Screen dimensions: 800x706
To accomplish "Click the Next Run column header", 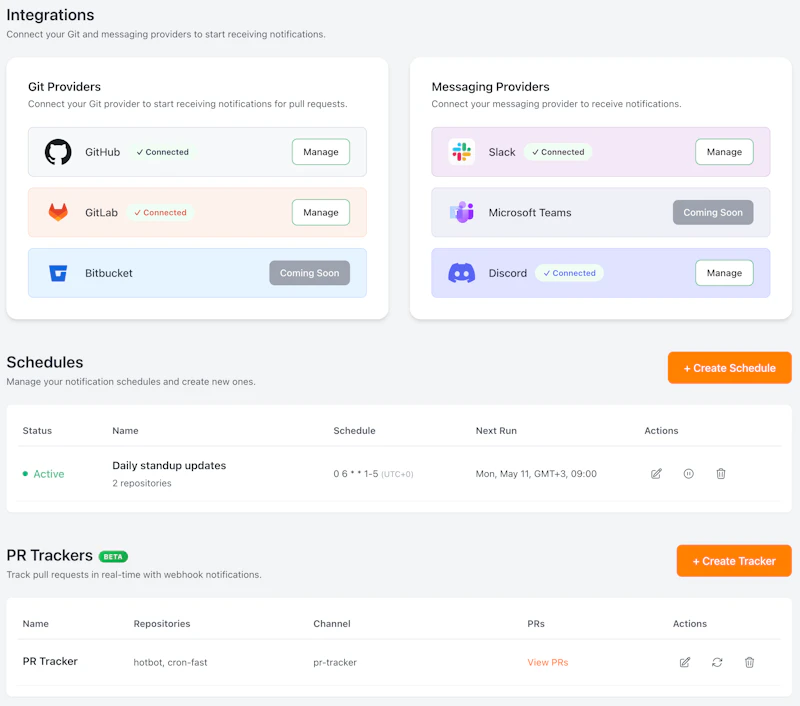I will tap(496, 431).
